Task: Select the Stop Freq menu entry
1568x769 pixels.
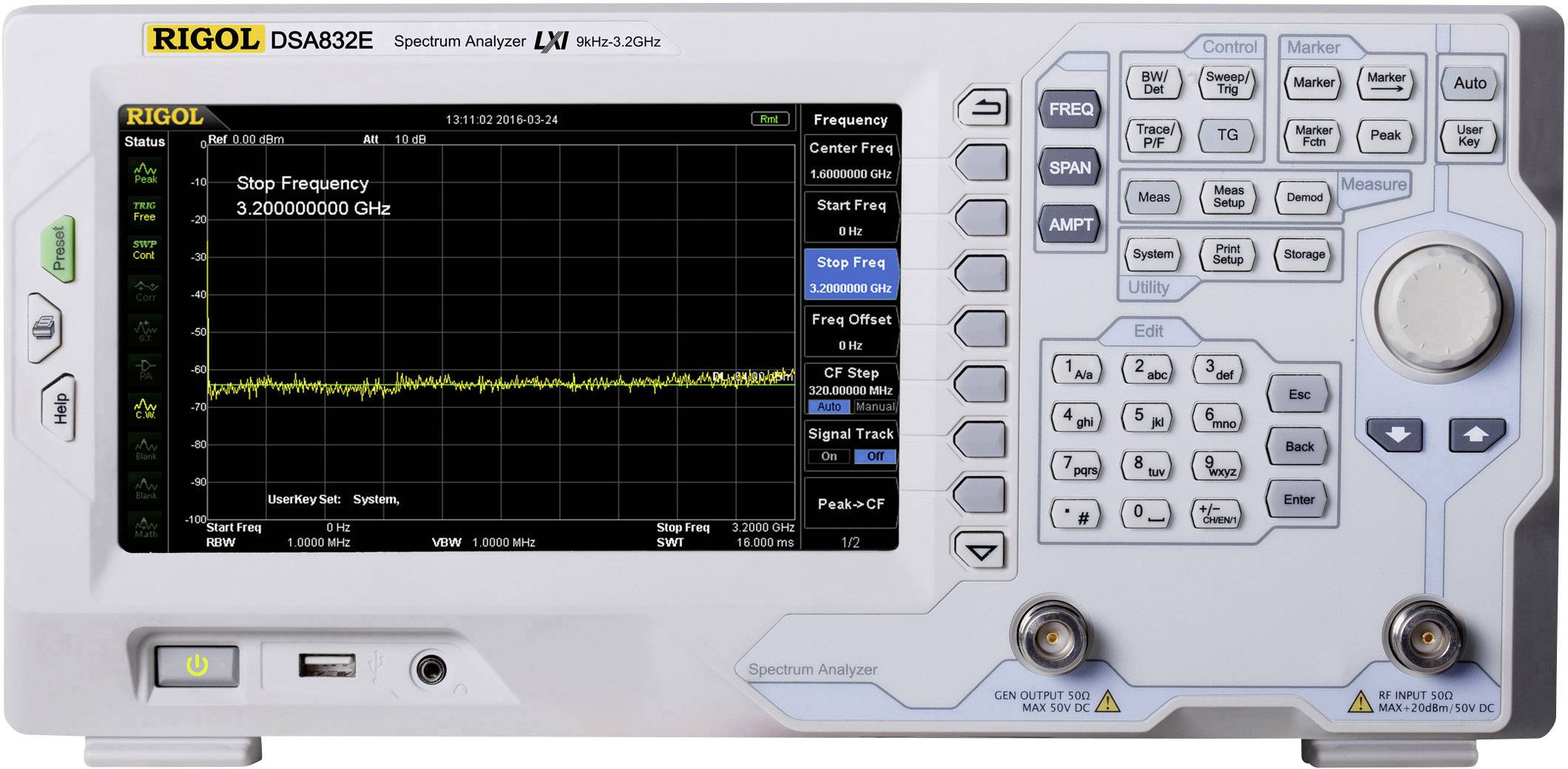Action: click(851, 274)
